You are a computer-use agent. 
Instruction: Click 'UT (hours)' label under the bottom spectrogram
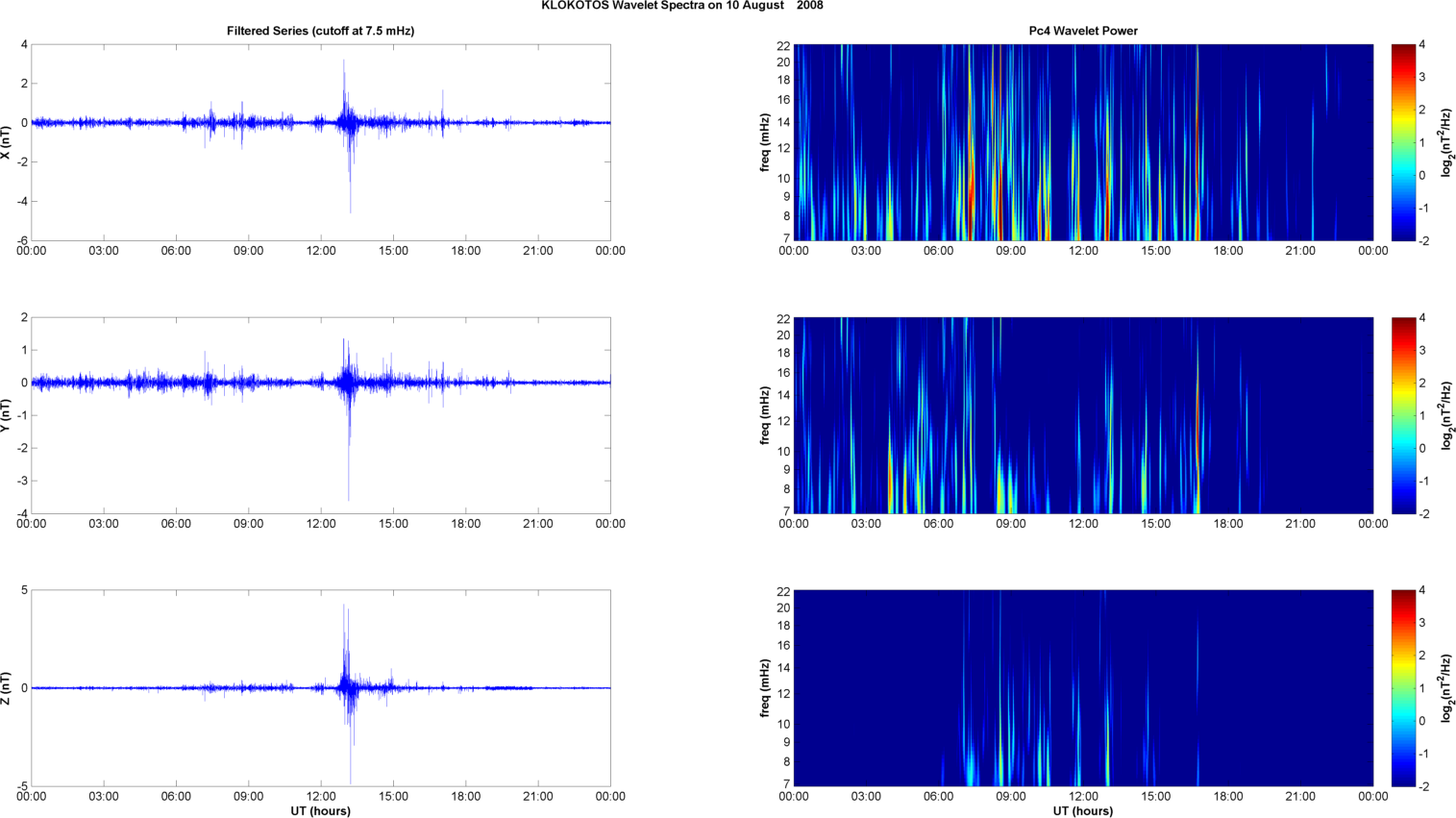(x=1083, y=811)
